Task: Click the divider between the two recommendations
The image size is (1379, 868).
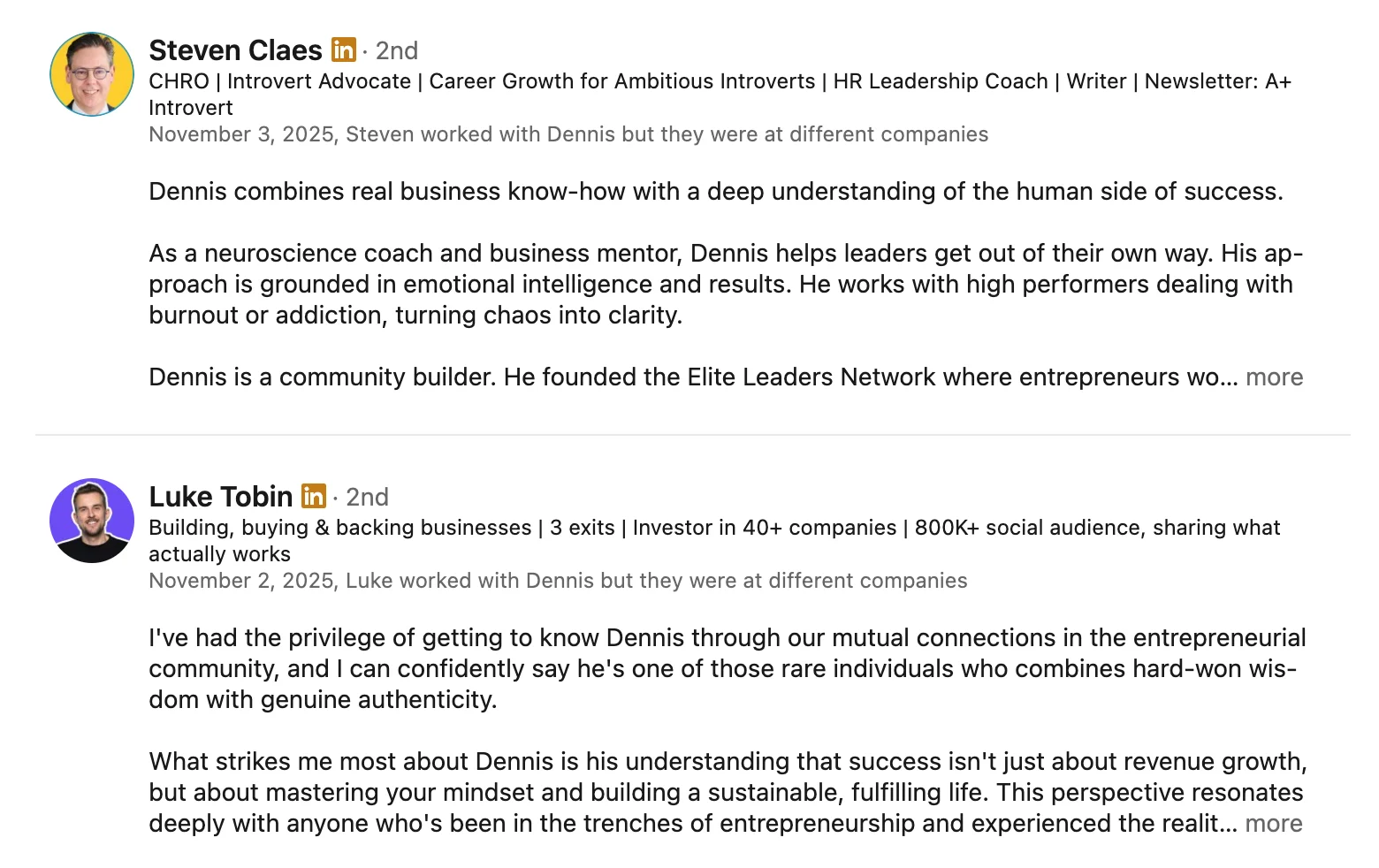Action: click(x=693, y=435)
